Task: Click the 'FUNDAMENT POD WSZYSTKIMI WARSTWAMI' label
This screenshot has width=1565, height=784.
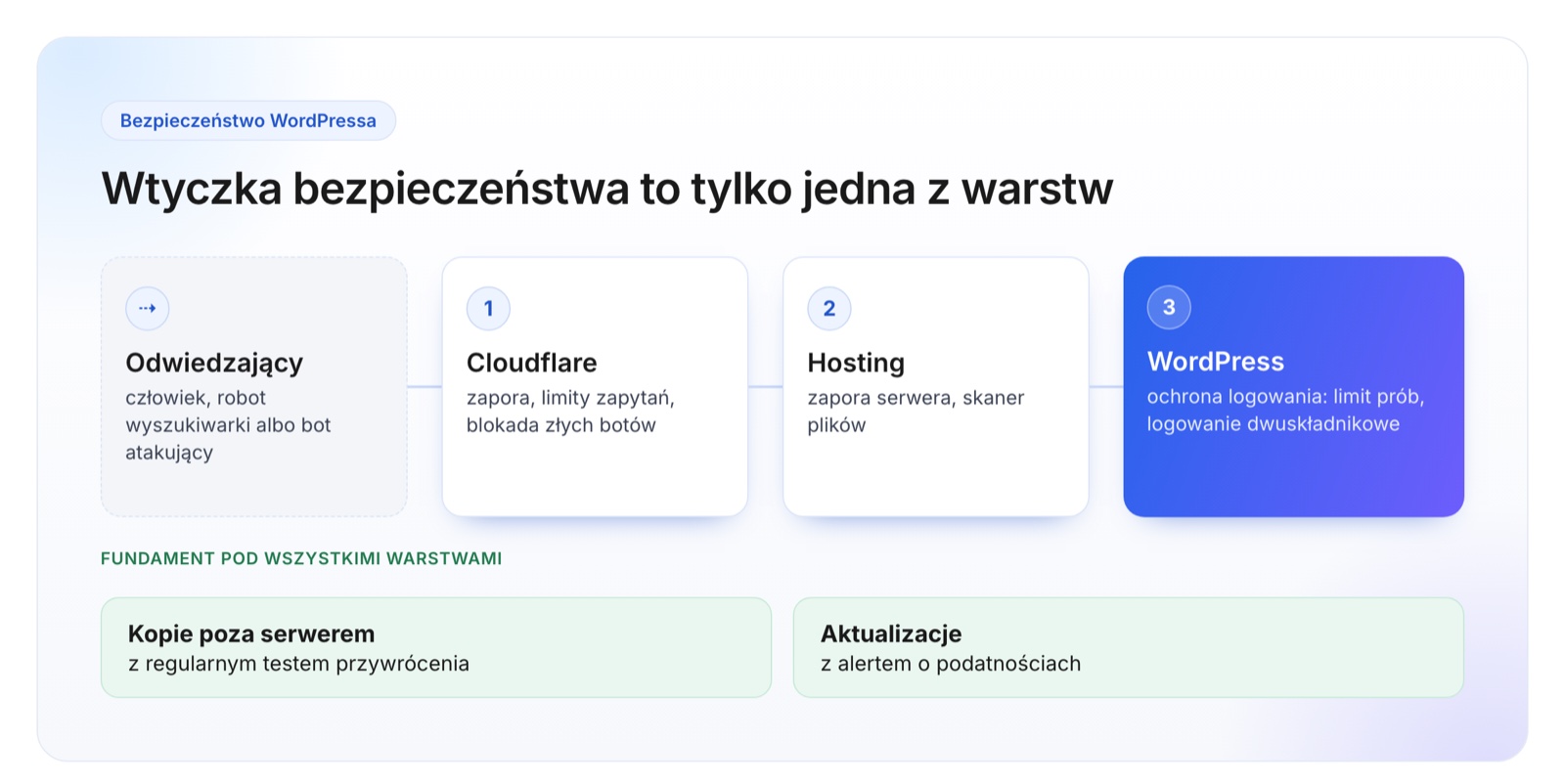Action: 301,558
